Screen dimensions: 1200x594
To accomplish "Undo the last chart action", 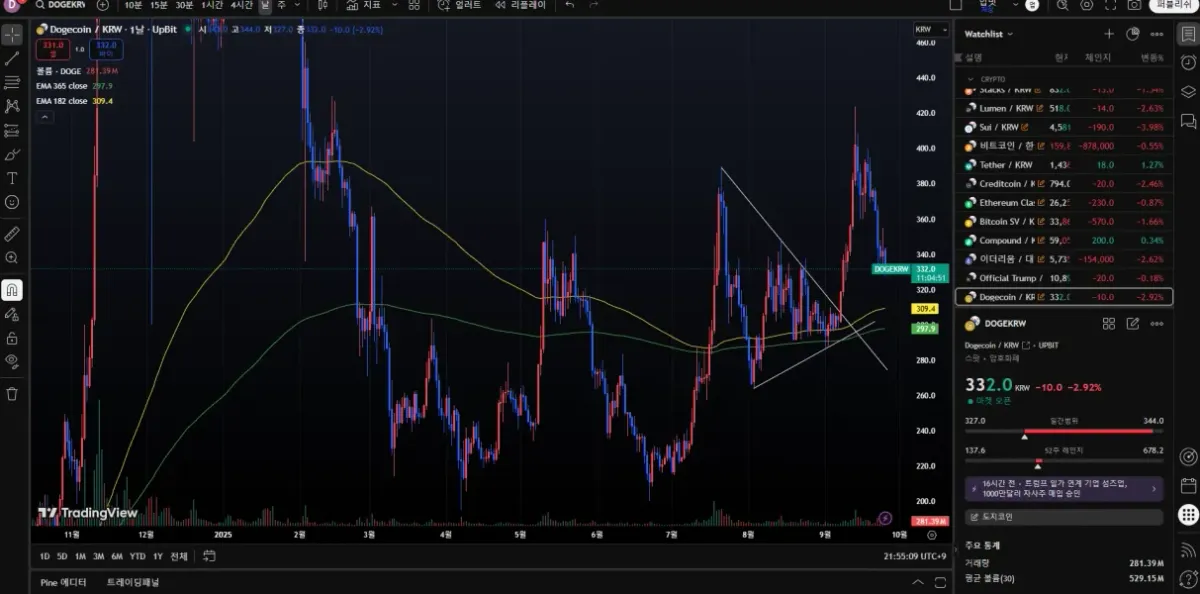I will (x=570, y=5).
